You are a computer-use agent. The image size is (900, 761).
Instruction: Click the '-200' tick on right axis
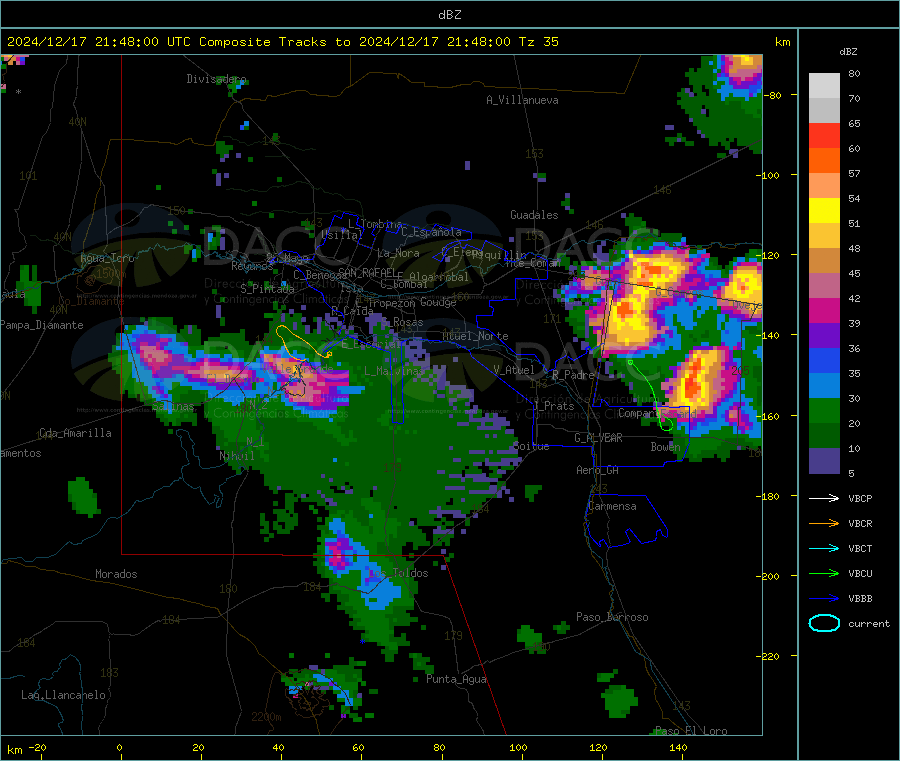[769, 576]
